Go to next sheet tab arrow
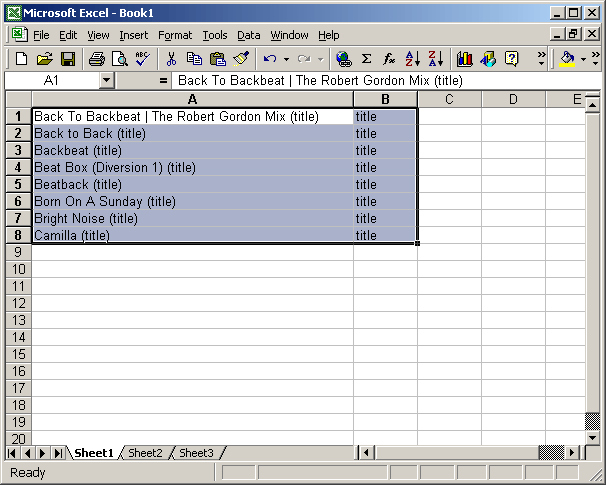 (x=43, y=453)
